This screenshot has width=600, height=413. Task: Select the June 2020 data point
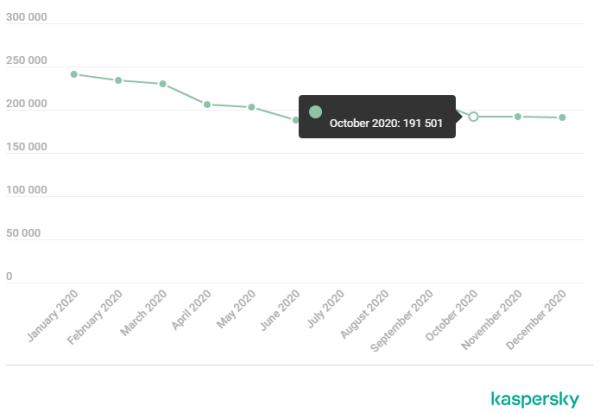295,120
